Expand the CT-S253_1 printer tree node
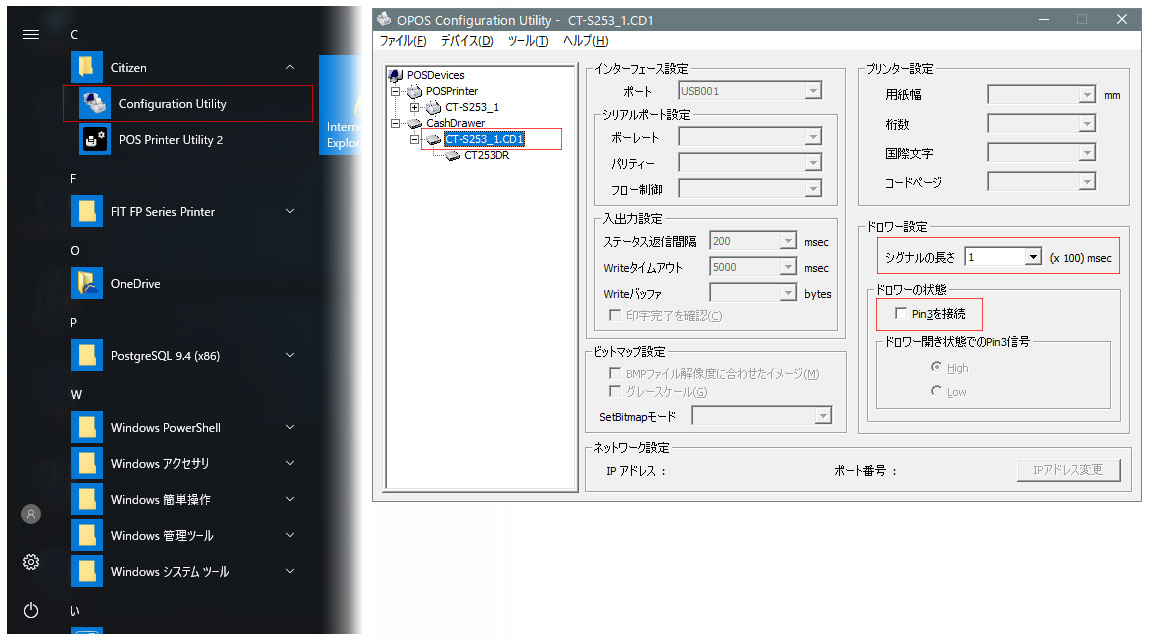 pos(415,107)
